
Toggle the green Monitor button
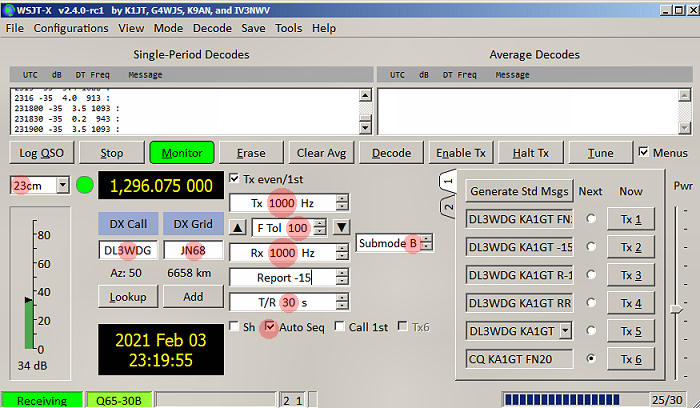tap(182, 153)
